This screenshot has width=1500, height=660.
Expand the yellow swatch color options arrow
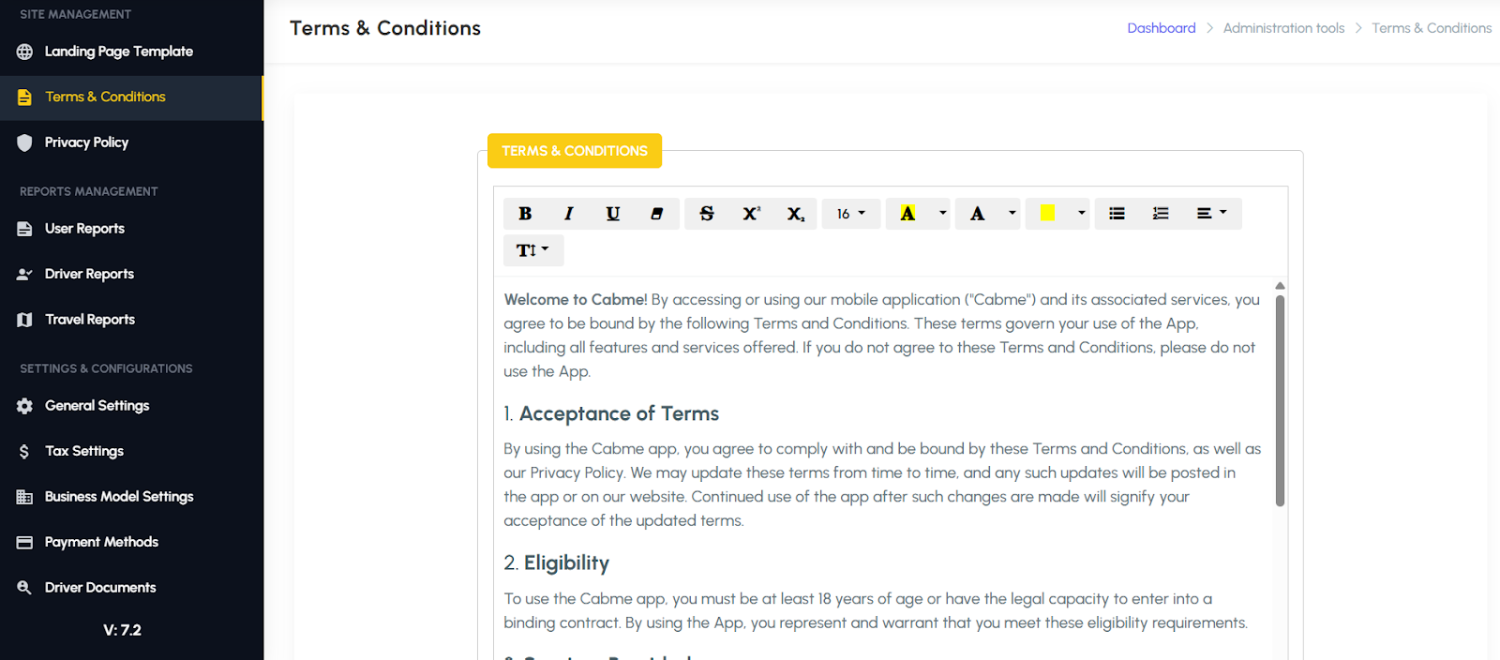pos(1081,213)
